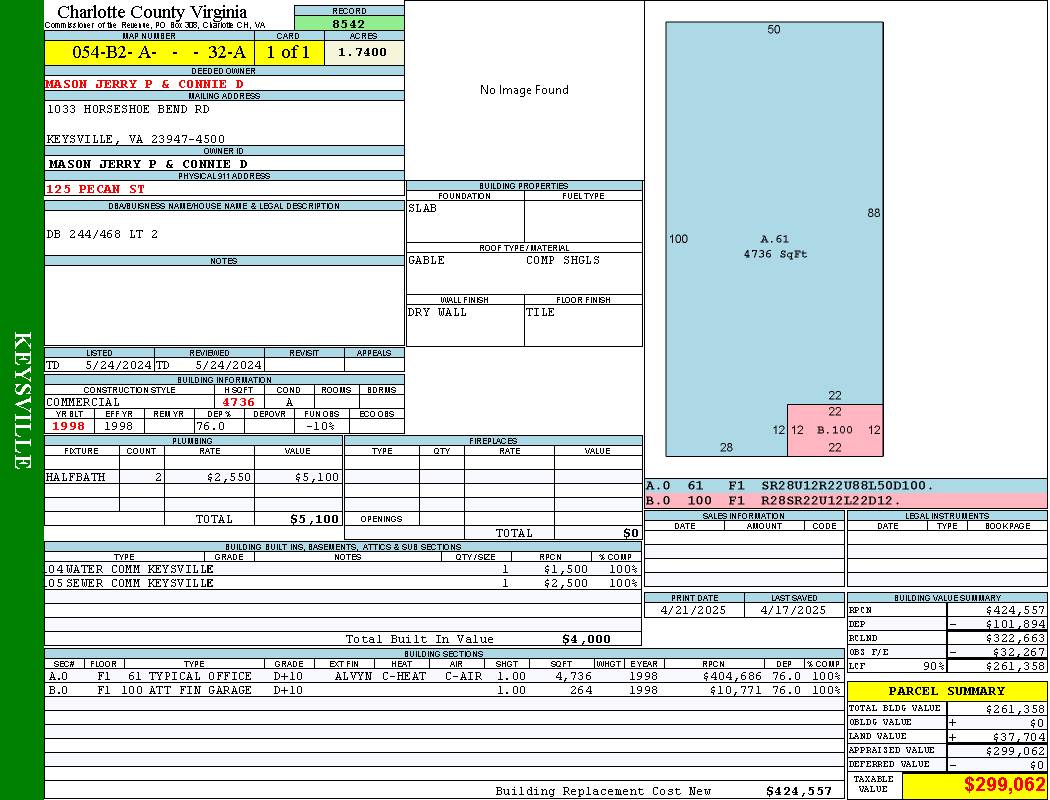The image size is (1050, 800).
Task: Select the legal description DB 244/468 LT 2
Action: tap(102, 234)
